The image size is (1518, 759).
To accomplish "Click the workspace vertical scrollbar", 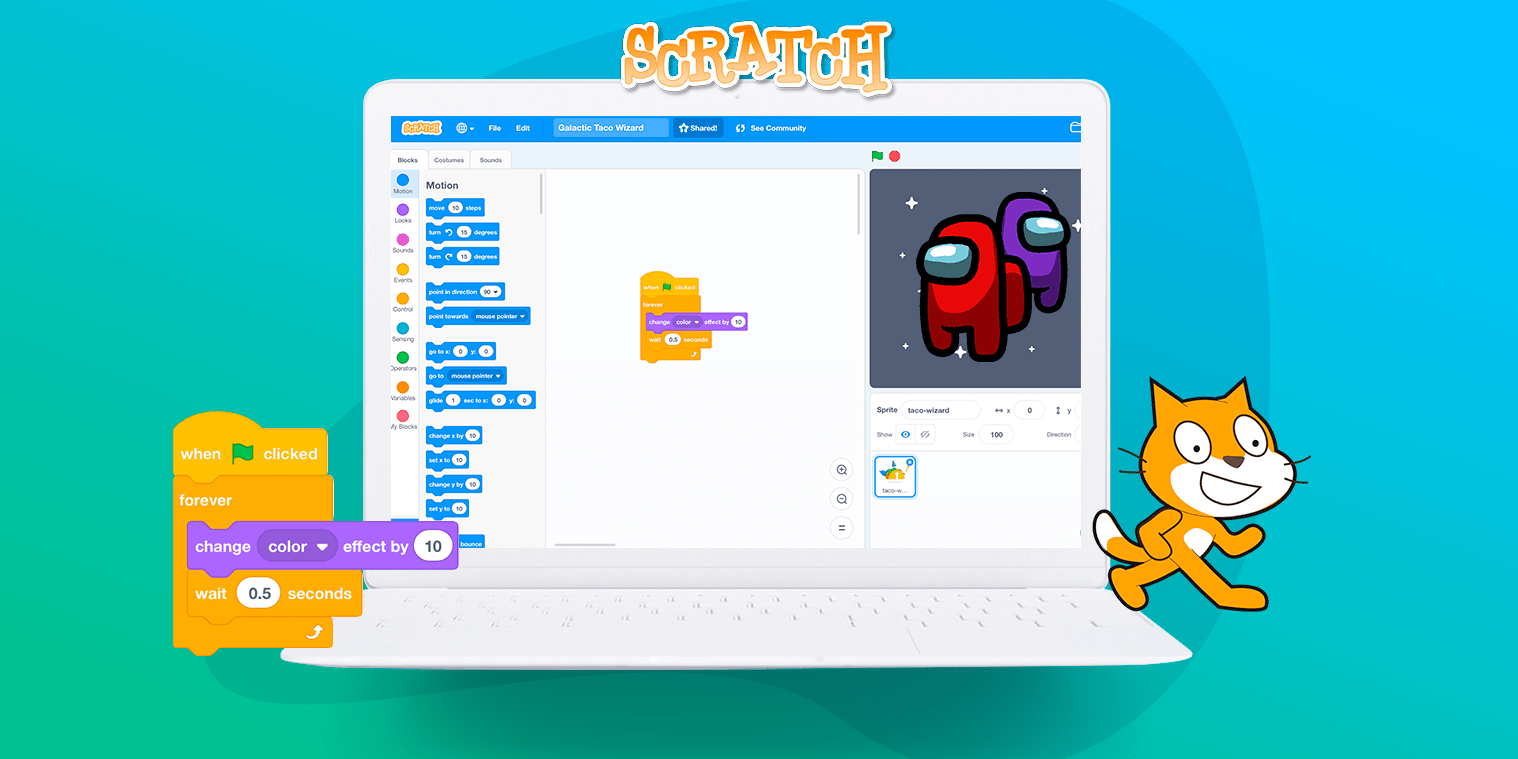I will (859, 204).
